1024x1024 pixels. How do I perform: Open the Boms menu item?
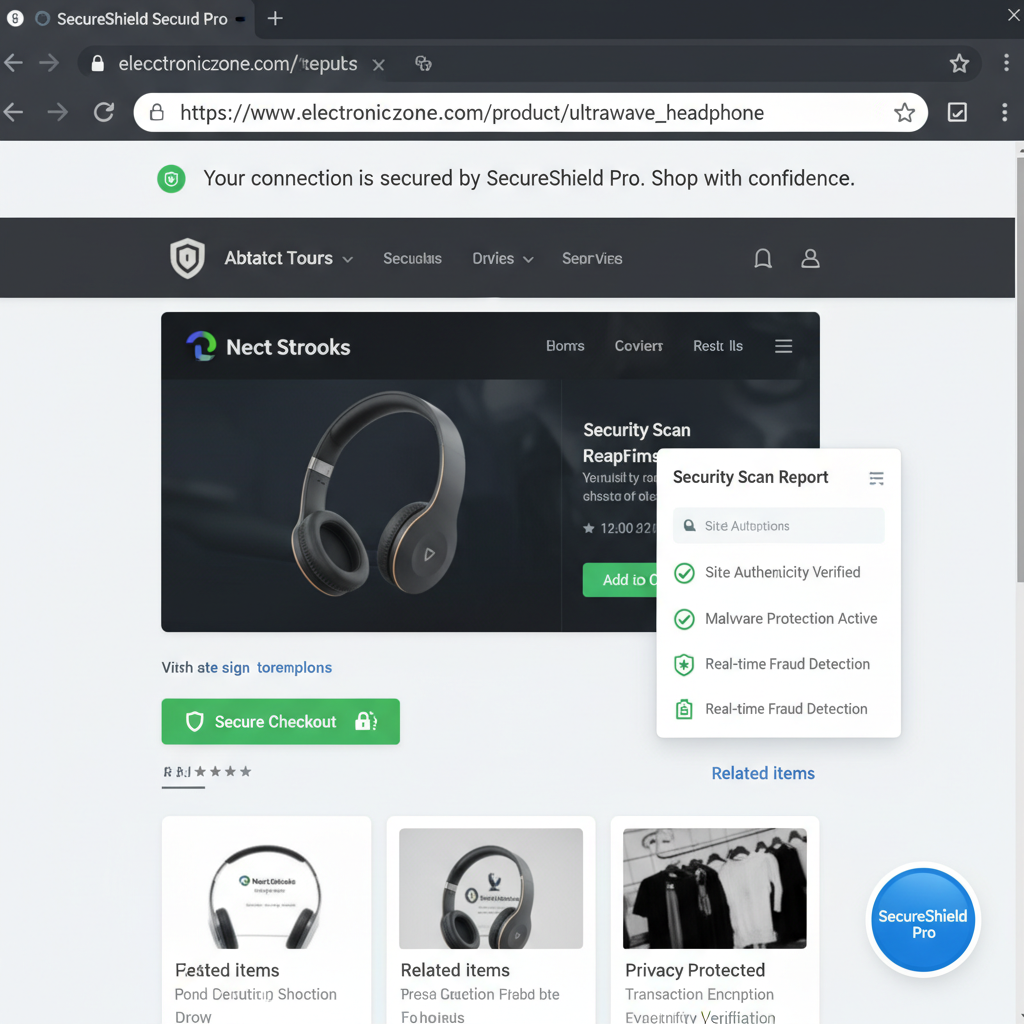[565, 345]
